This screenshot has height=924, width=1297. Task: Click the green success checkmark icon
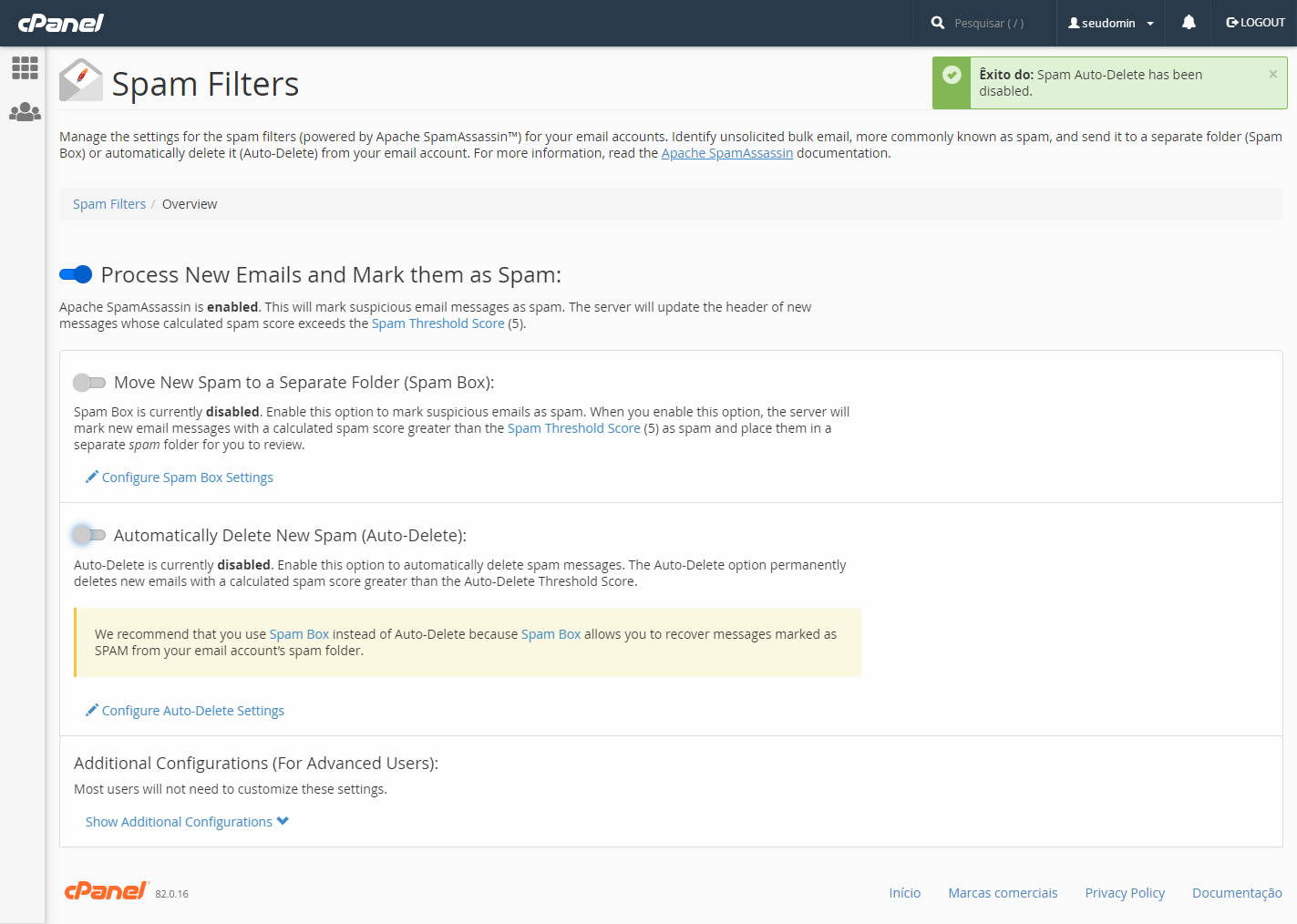point(952,75)
